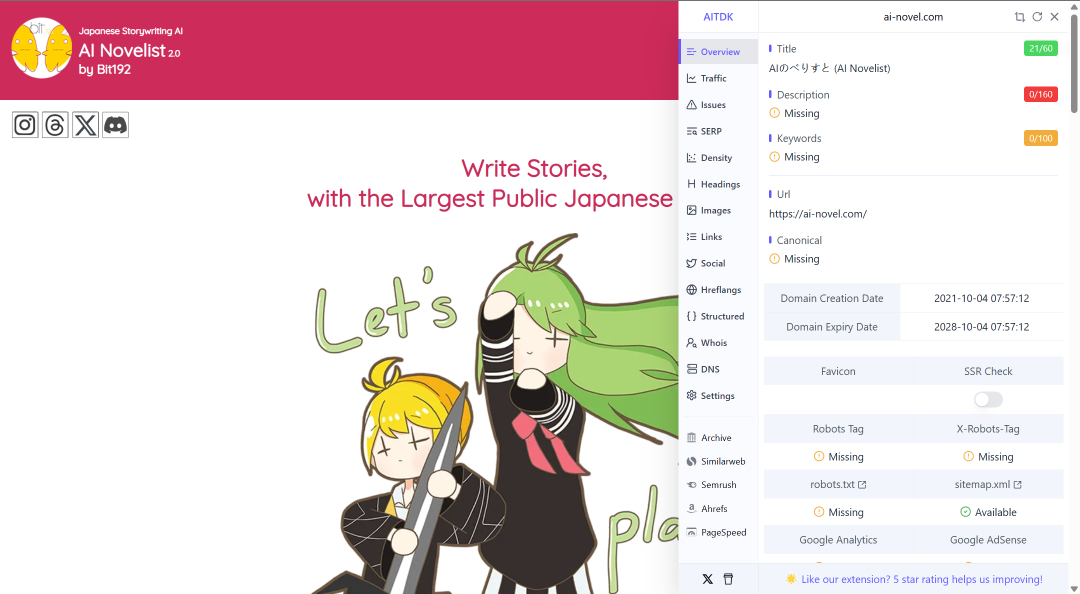1080x594 pixels.
Task: Click the Write Stories heading text
Action: 534,168
